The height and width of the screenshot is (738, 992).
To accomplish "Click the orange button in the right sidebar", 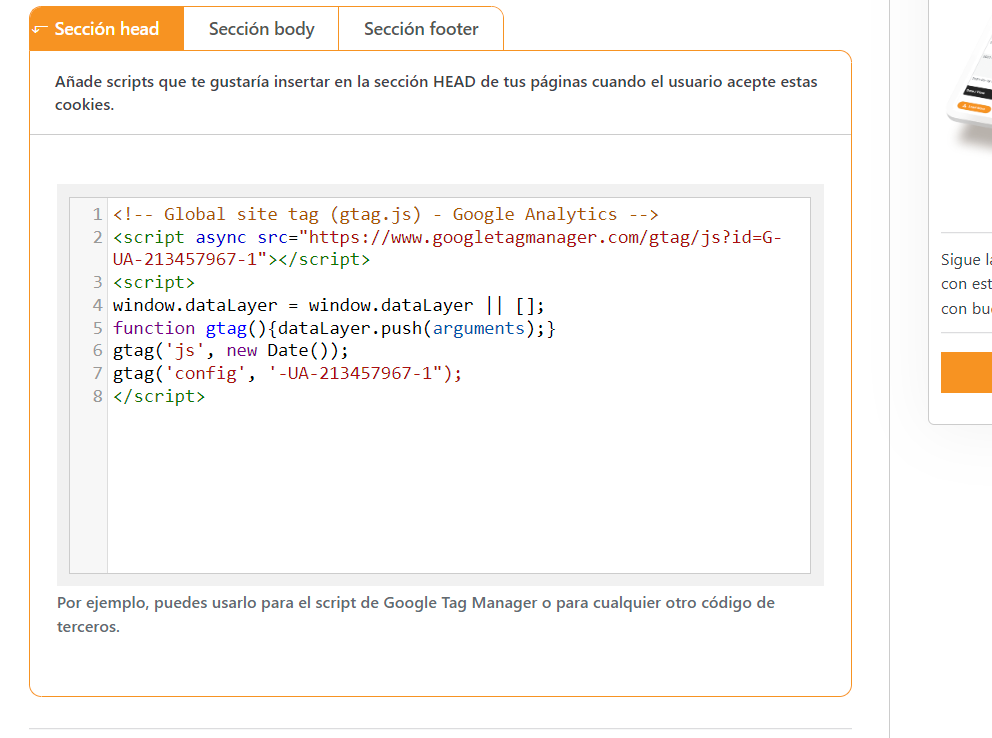I will pyautogui.click(x=966, y=372).
